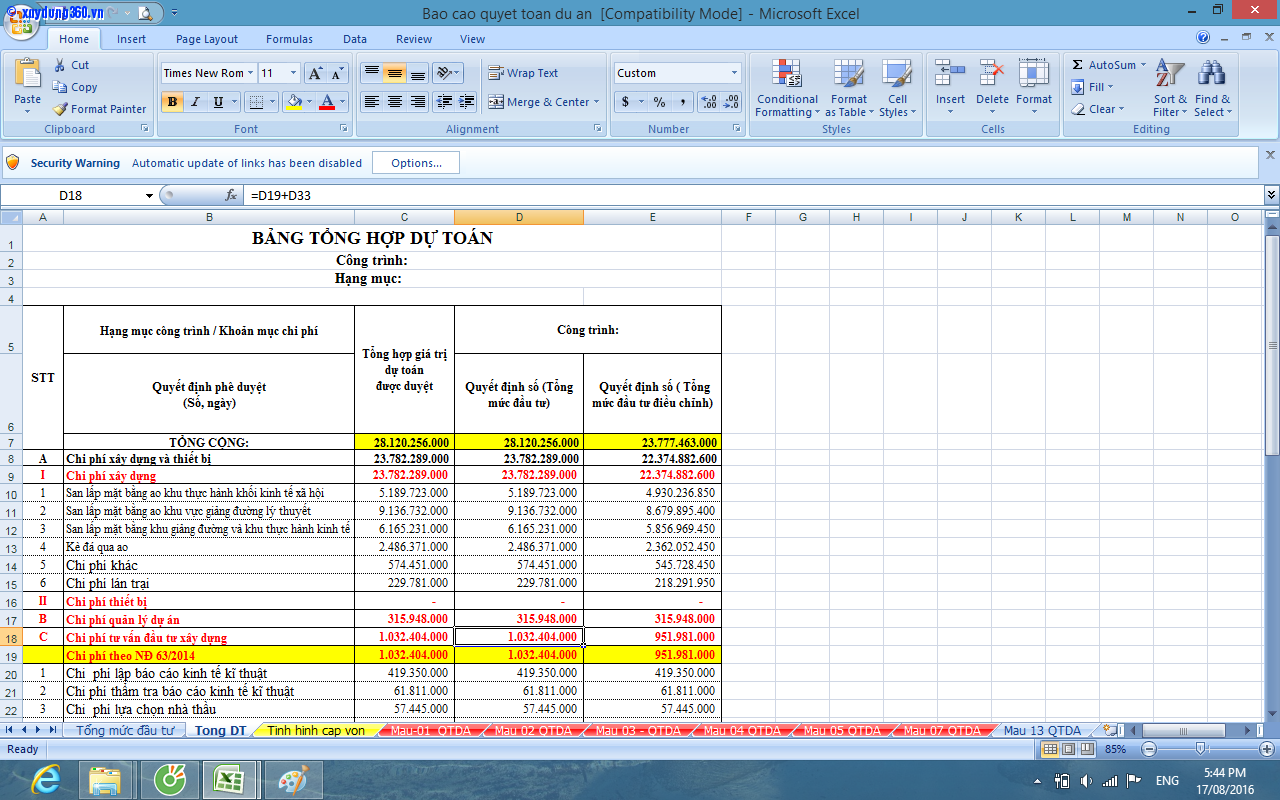This screenshot has width=1280, height=800.
Task: Cut the selection with scissors icon
Action: click(x=71, y=65)
